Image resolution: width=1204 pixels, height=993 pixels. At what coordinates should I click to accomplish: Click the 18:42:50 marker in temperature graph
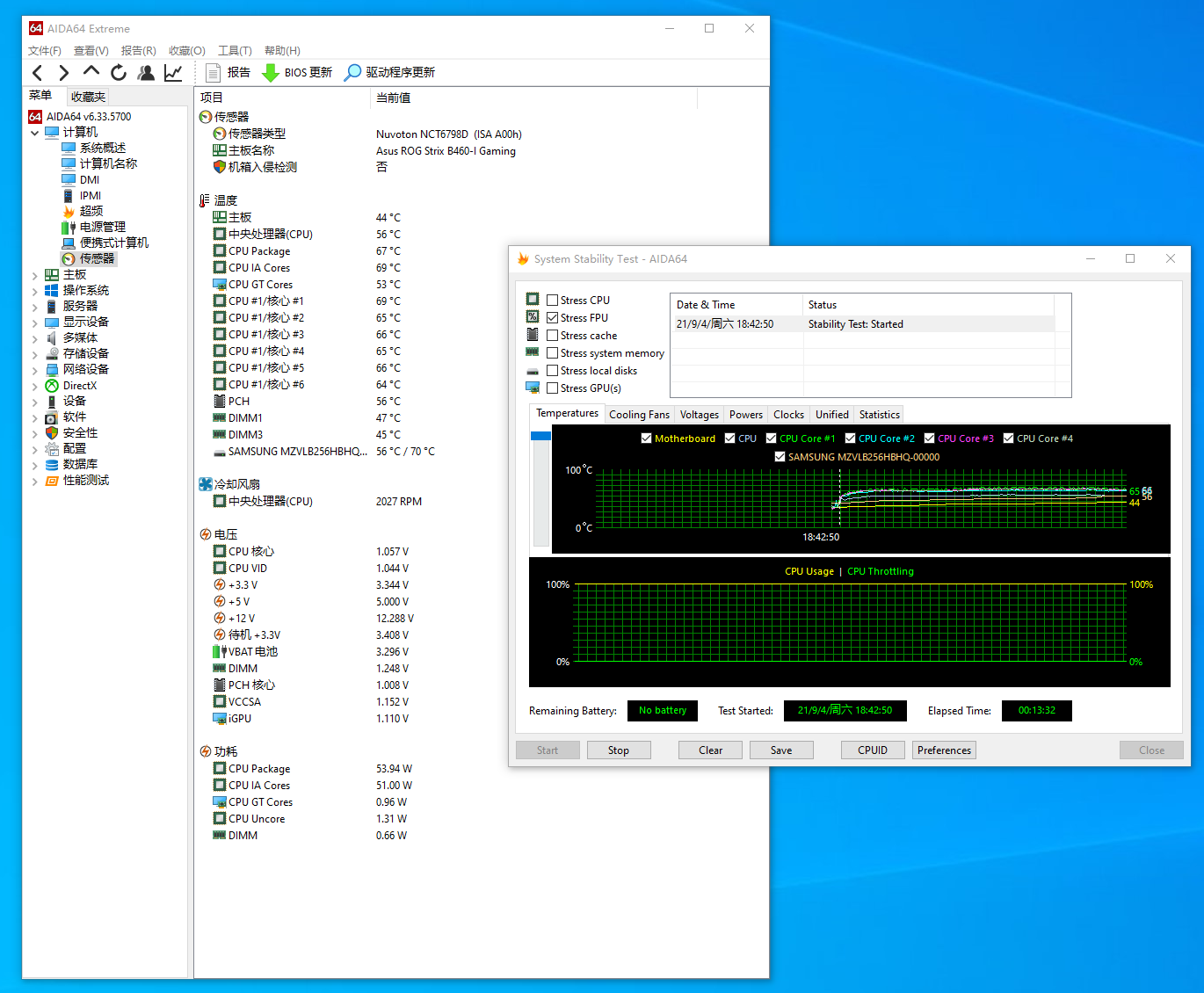click(821, 537)
